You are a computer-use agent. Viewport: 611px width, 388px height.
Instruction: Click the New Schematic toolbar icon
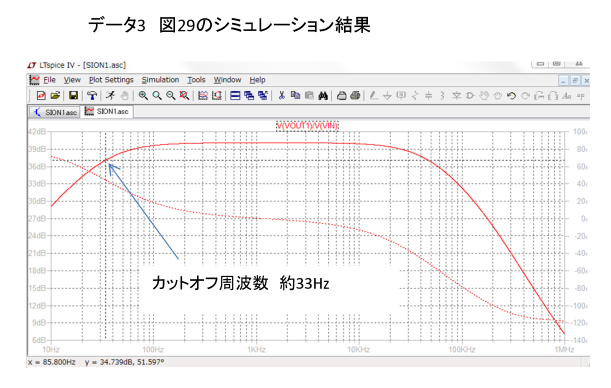tap(41, 95)
